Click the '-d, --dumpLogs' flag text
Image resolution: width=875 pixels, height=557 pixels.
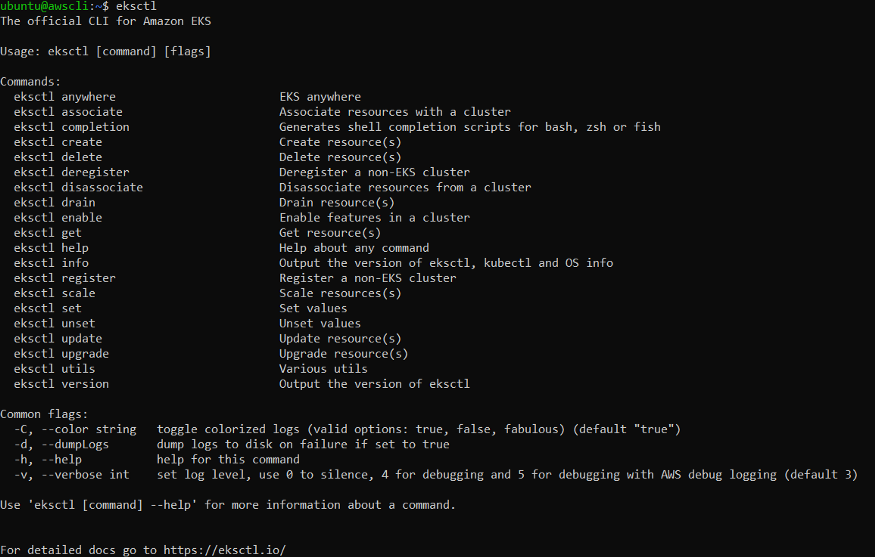[x=61, y=444]
